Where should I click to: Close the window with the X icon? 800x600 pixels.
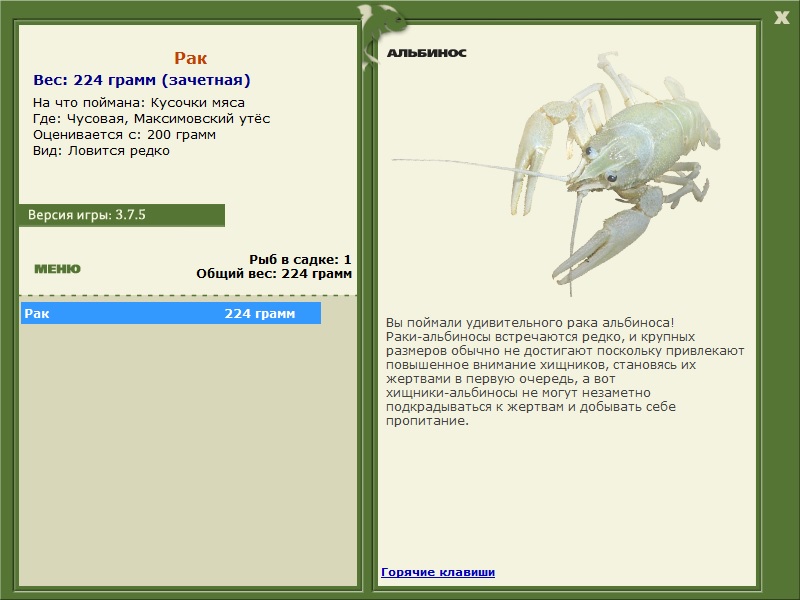coord(781,18)
